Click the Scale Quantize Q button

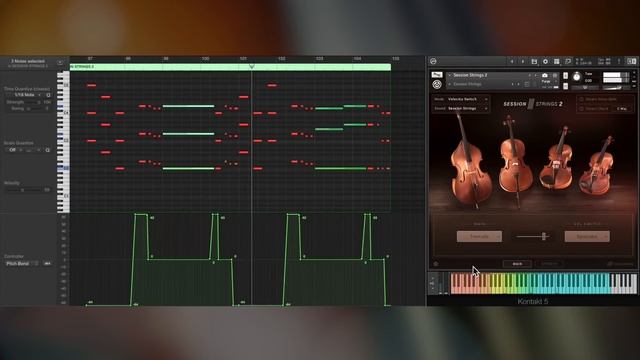point(48,150)
